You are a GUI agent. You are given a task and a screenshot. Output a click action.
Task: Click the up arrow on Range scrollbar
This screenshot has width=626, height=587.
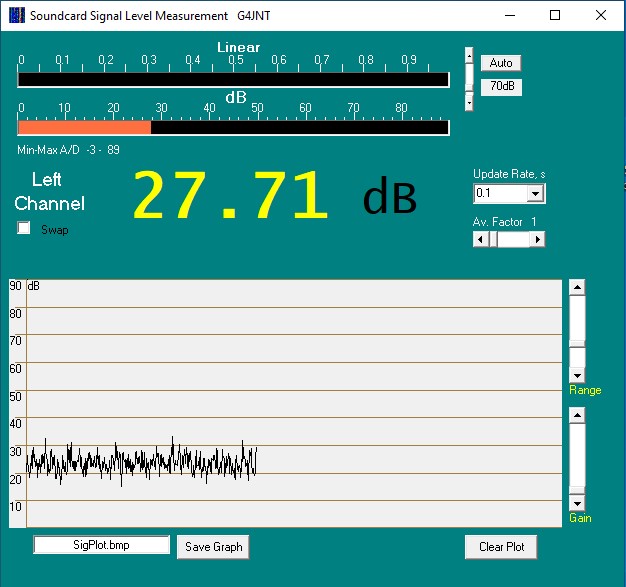click(x=576, y=287)
